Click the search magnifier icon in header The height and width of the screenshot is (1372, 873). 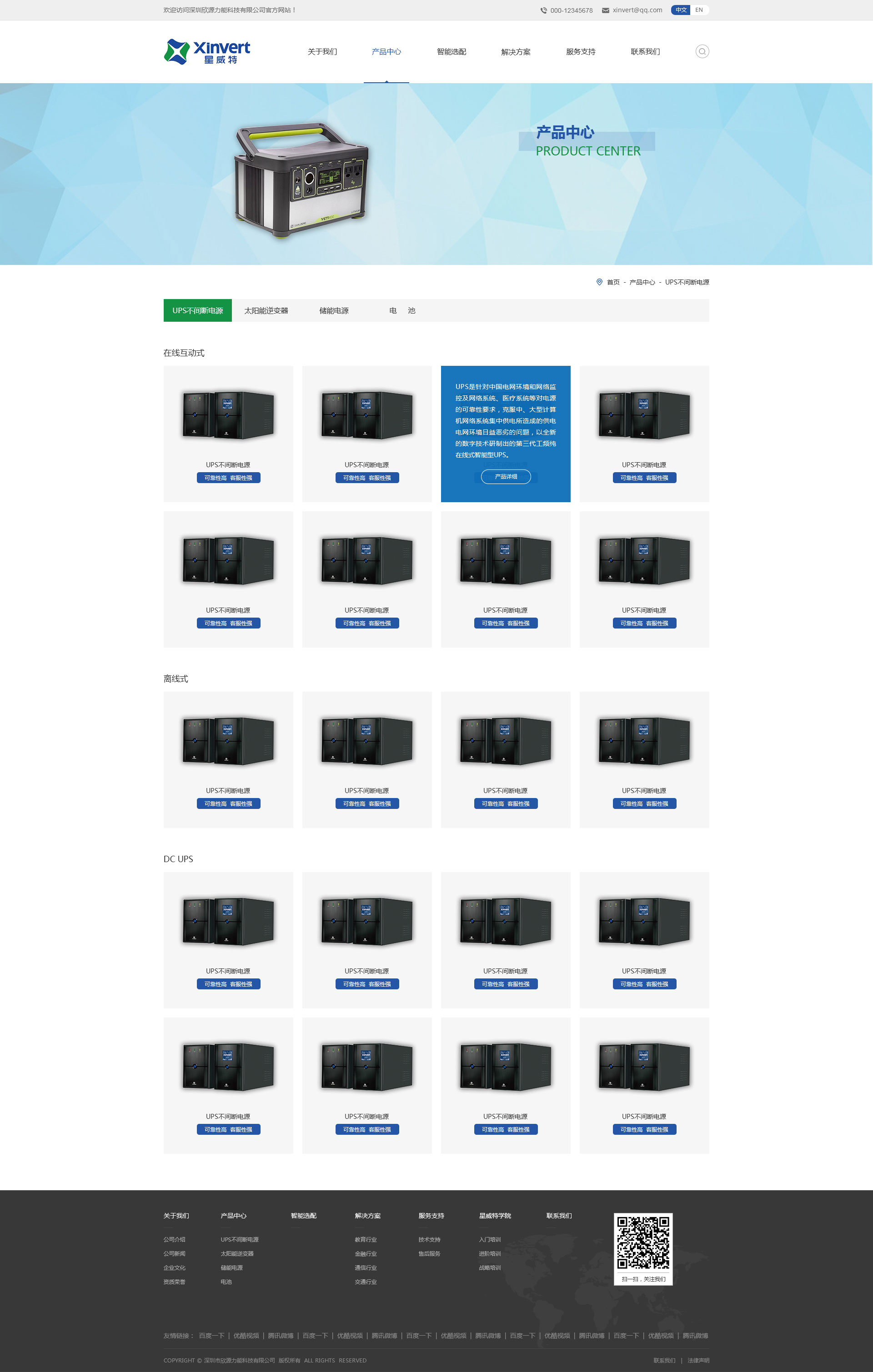click(702, 52)
